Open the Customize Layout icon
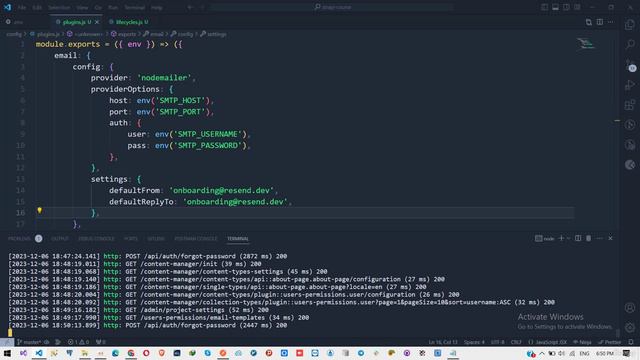 click(x=577, y=7)
